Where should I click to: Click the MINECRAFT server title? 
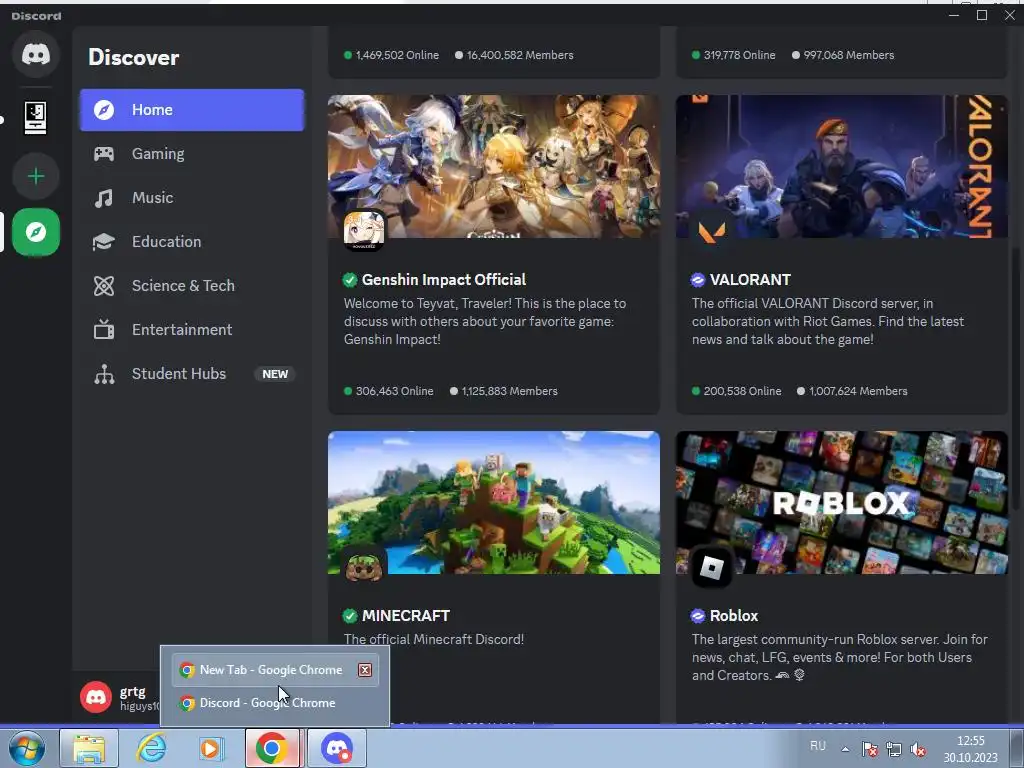click(x=406, y=616)
